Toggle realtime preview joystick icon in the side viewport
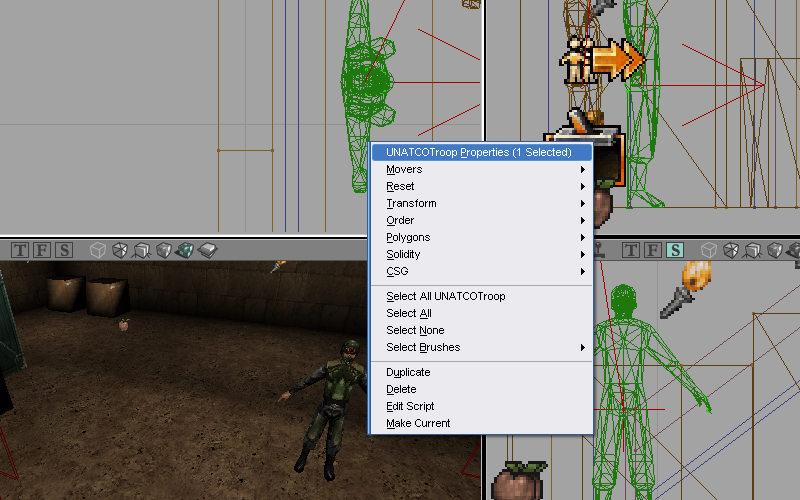Image resolution: width=800 pixels, height=500 pixels. pos(599,250)
